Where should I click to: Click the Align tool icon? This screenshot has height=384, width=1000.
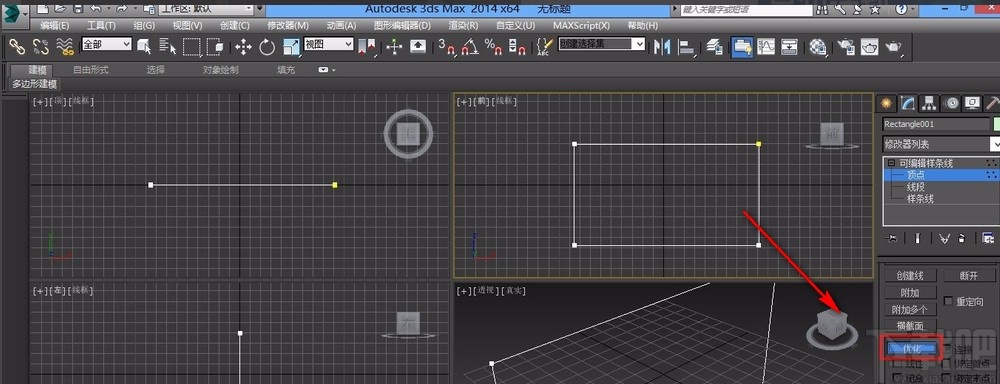pyautogui.click(x=687, y=47)
